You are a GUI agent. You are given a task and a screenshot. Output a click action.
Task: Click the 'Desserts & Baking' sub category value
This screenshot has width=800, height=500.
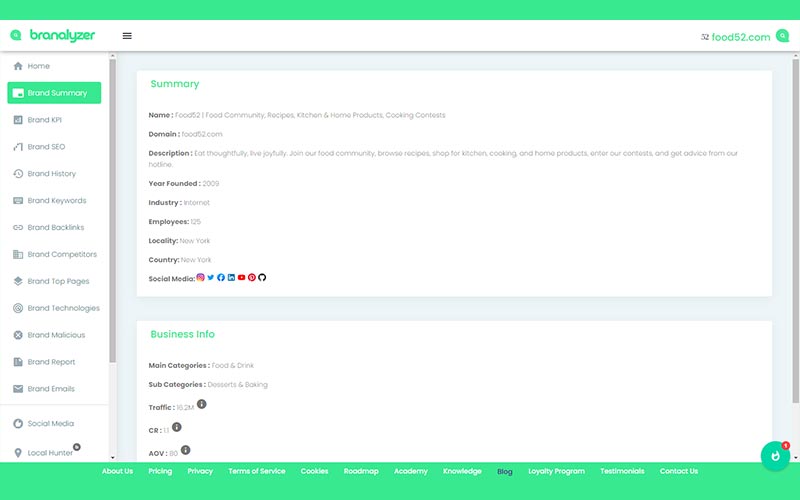(x=237, y=385)
